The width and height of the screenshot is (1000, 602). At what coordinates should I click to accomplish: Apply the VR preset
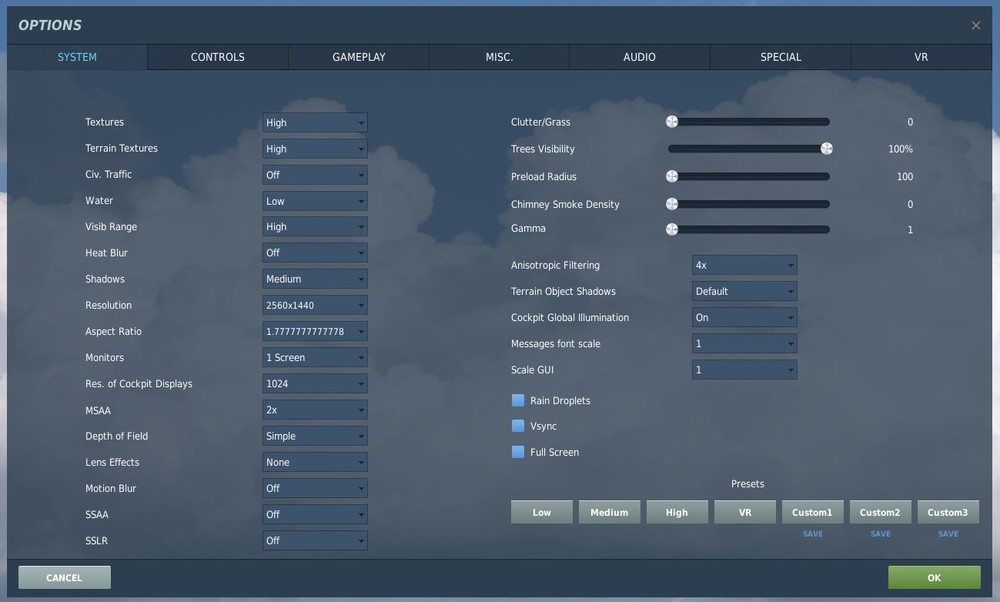[x=745, y=512]
